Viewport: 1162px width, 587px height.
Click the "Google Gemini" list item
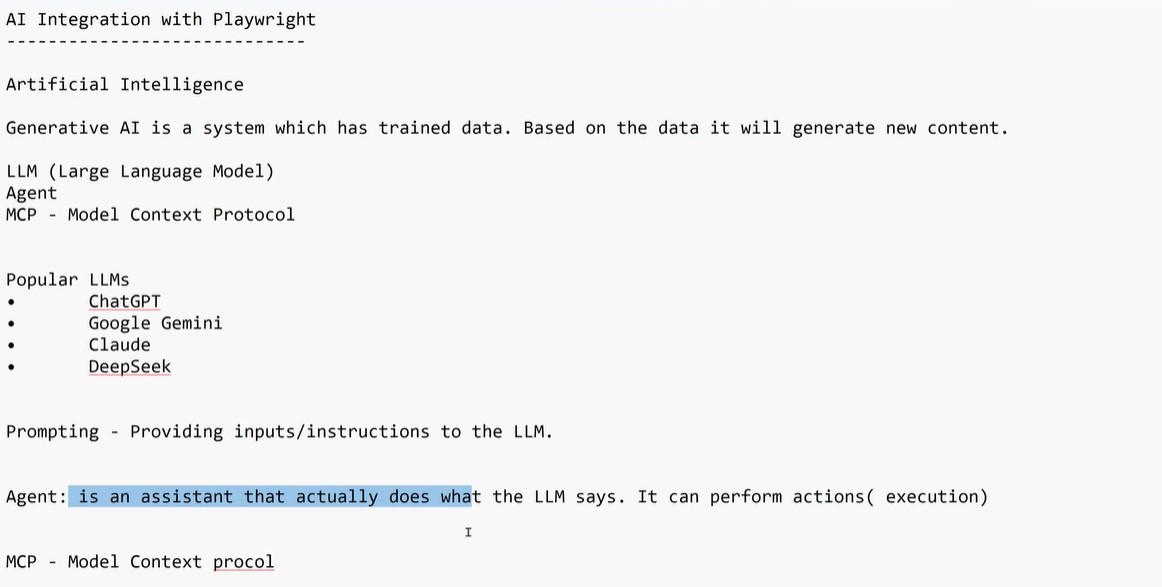(x=155, y=323)
